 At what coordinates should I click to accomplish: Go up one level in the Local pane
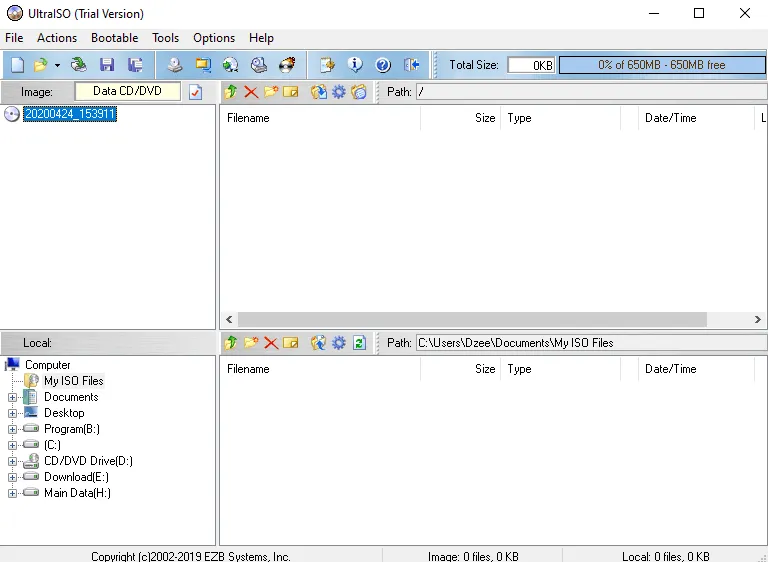[x=231, y=342]
